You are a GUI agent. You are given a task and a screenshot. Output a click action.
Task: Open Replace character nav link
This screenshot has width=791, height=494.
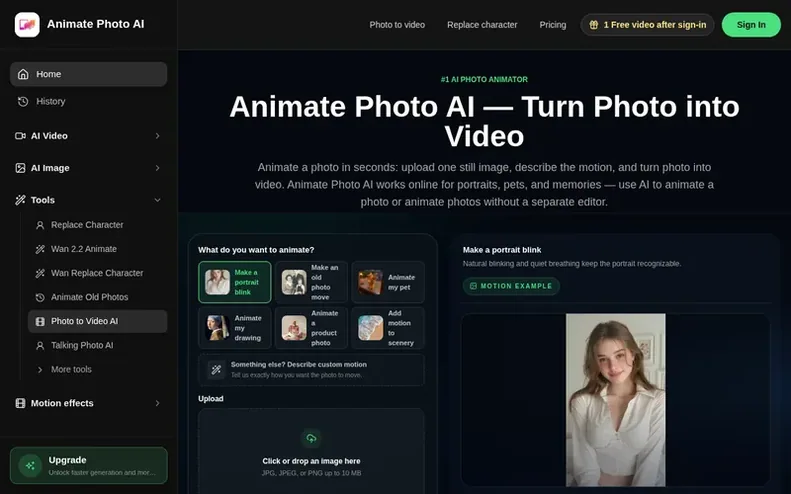coord(482,25)
